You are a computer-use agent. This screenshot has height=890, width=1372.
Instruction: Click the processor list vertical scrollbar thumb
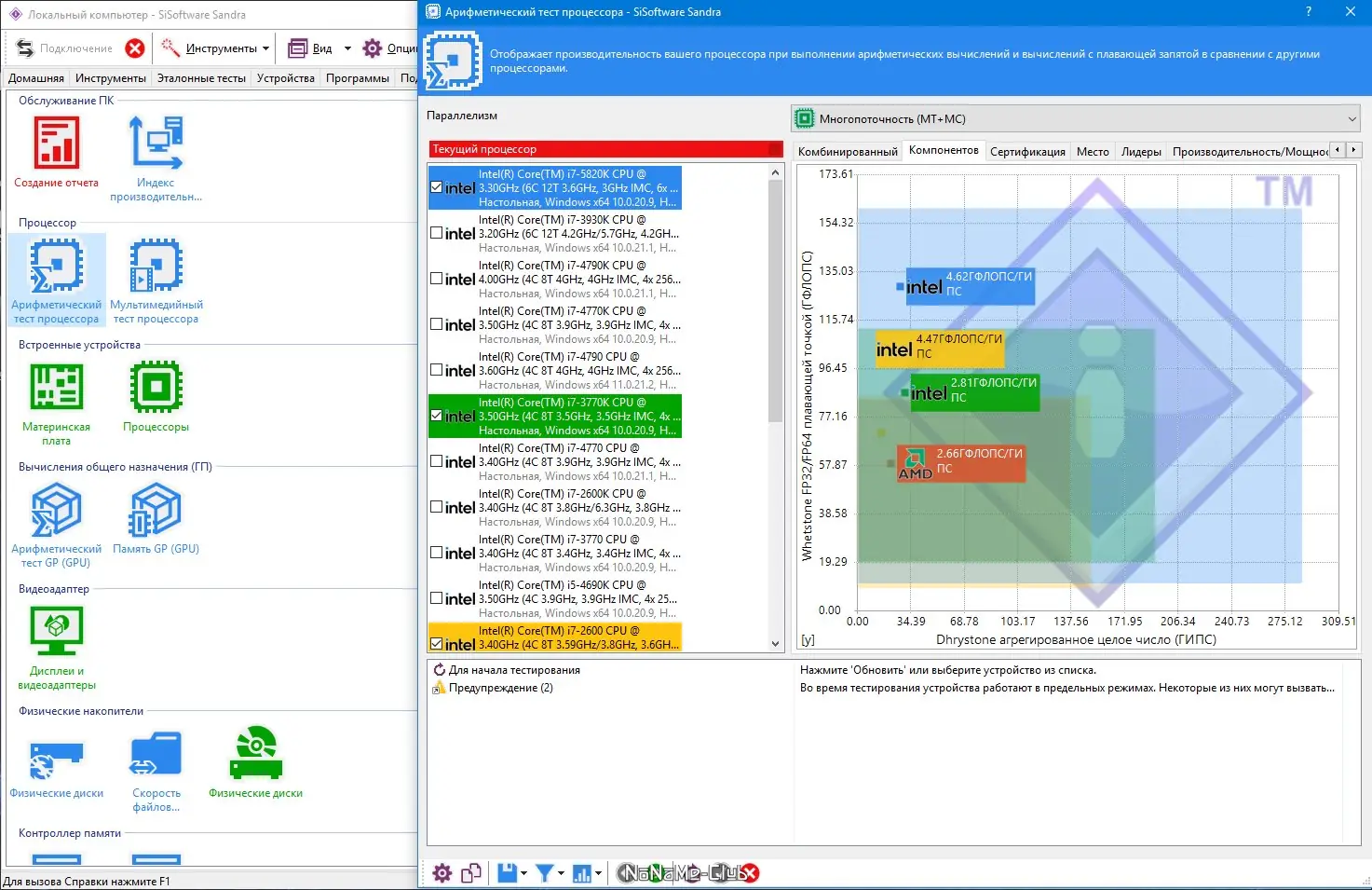tap(775, 301)
